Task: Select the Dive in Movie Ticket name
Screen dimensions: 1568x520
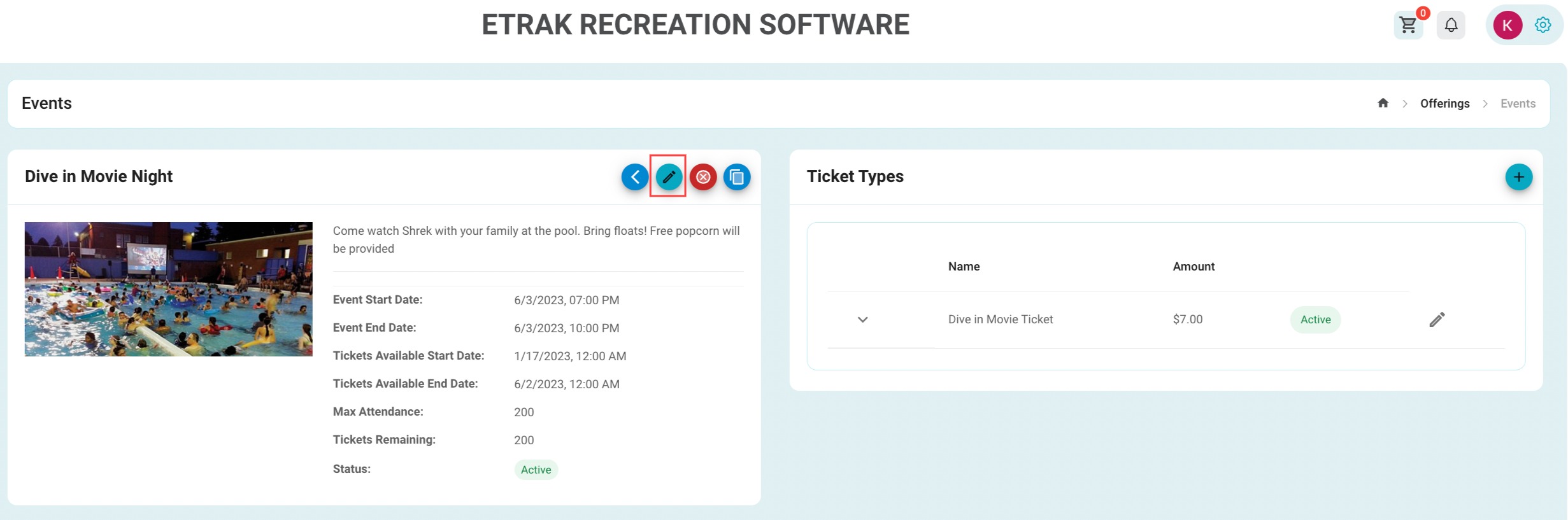Action: click(1000, 320)
